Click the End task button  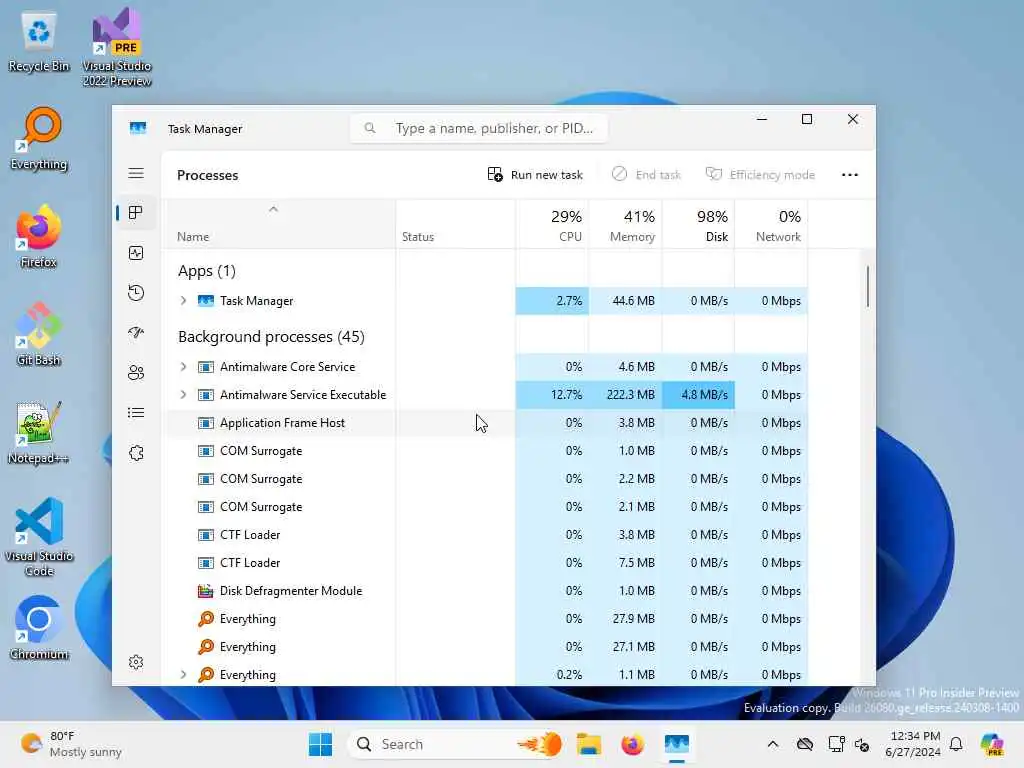click(646, 174)
